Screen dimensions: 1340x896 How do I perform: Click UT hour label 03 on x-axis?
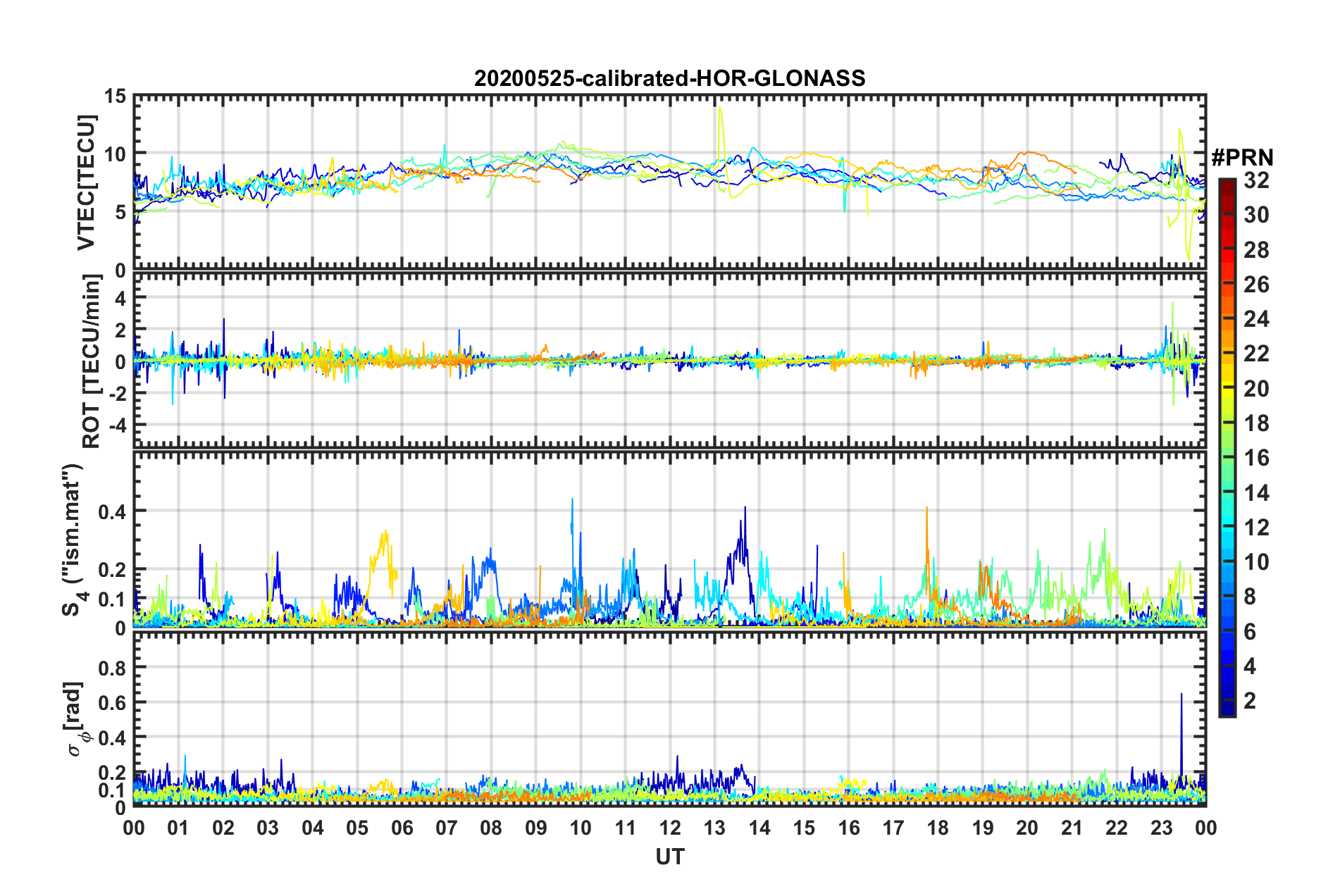pos(268,828)
